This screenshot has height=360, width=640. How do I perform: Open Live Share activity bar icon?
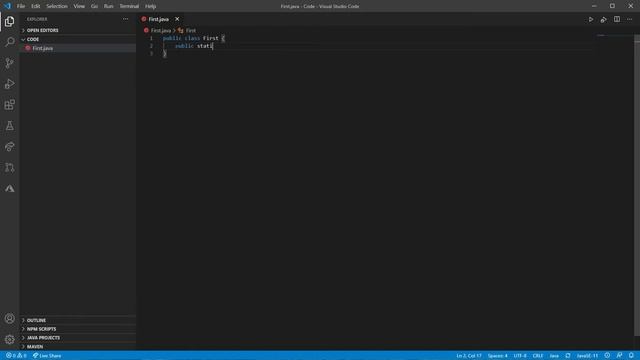(9, 147)
